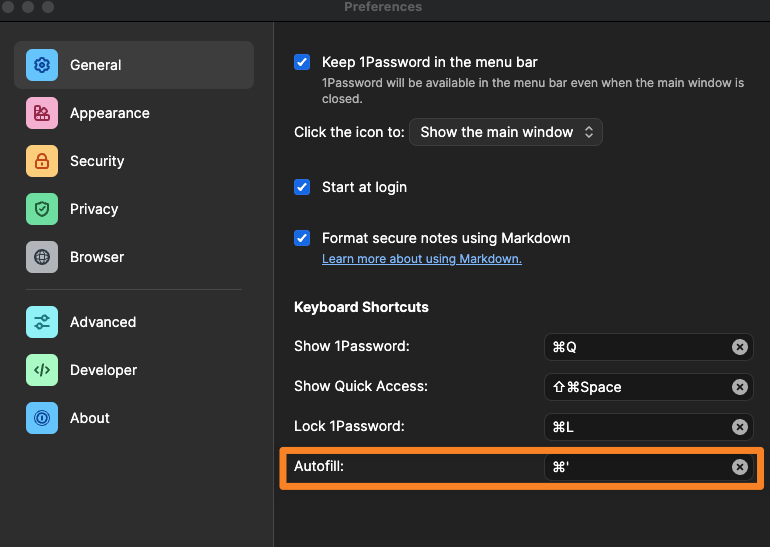Click the Appearance palette icon
This screenshot has width=770, height=547.
tap(42, 113)
